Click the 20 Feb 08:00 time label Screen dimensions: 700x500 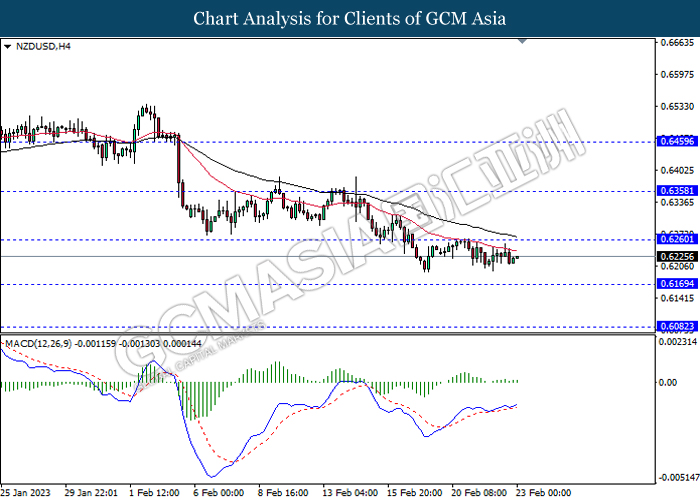479,493
